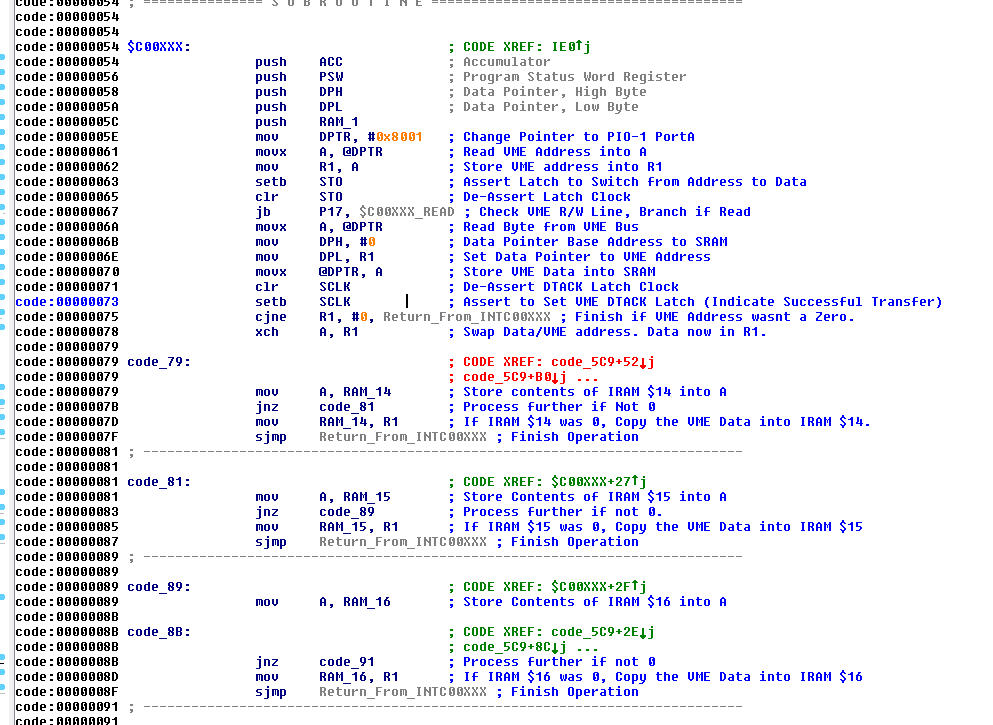This screenshot has height=725, width=993.
Task: Select the code_79: label
Action: [159, 362]
